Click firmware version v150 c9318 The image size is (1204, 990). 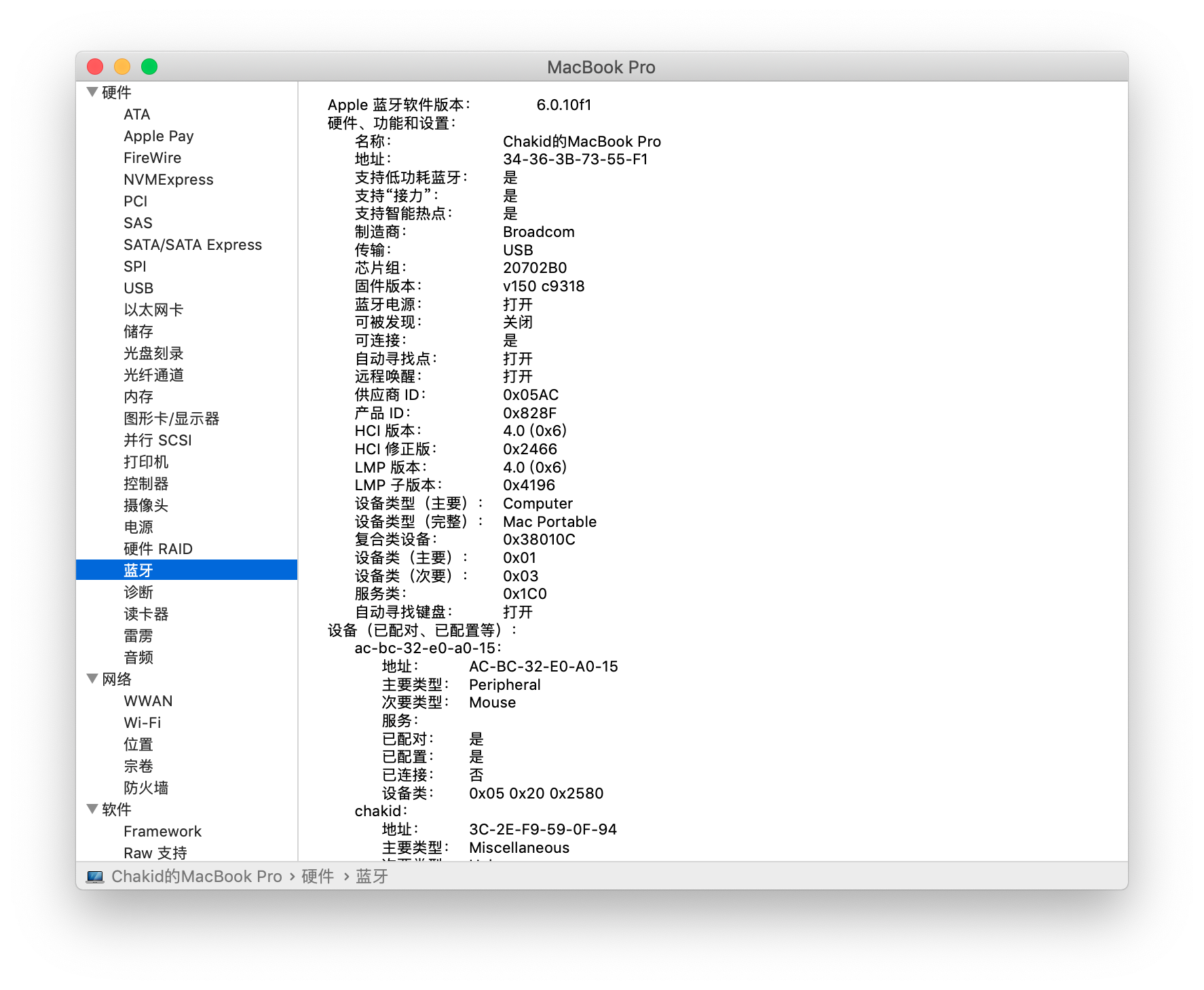click(544, 286)
